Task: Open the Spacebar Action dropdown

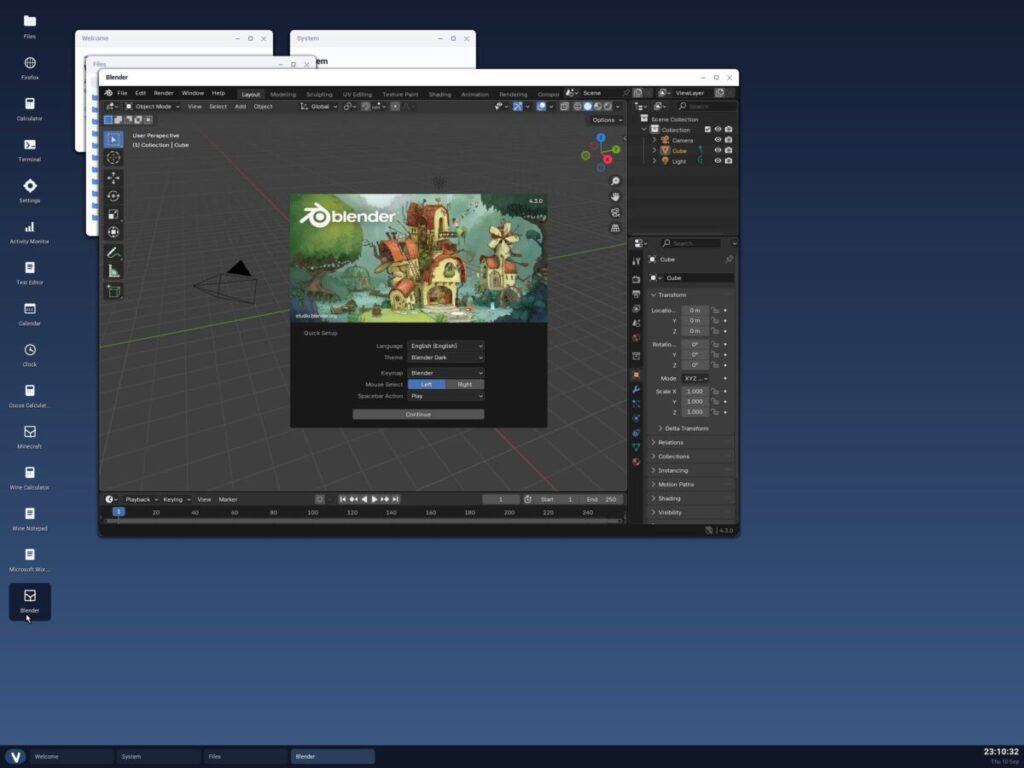Action: pos(445,396)
